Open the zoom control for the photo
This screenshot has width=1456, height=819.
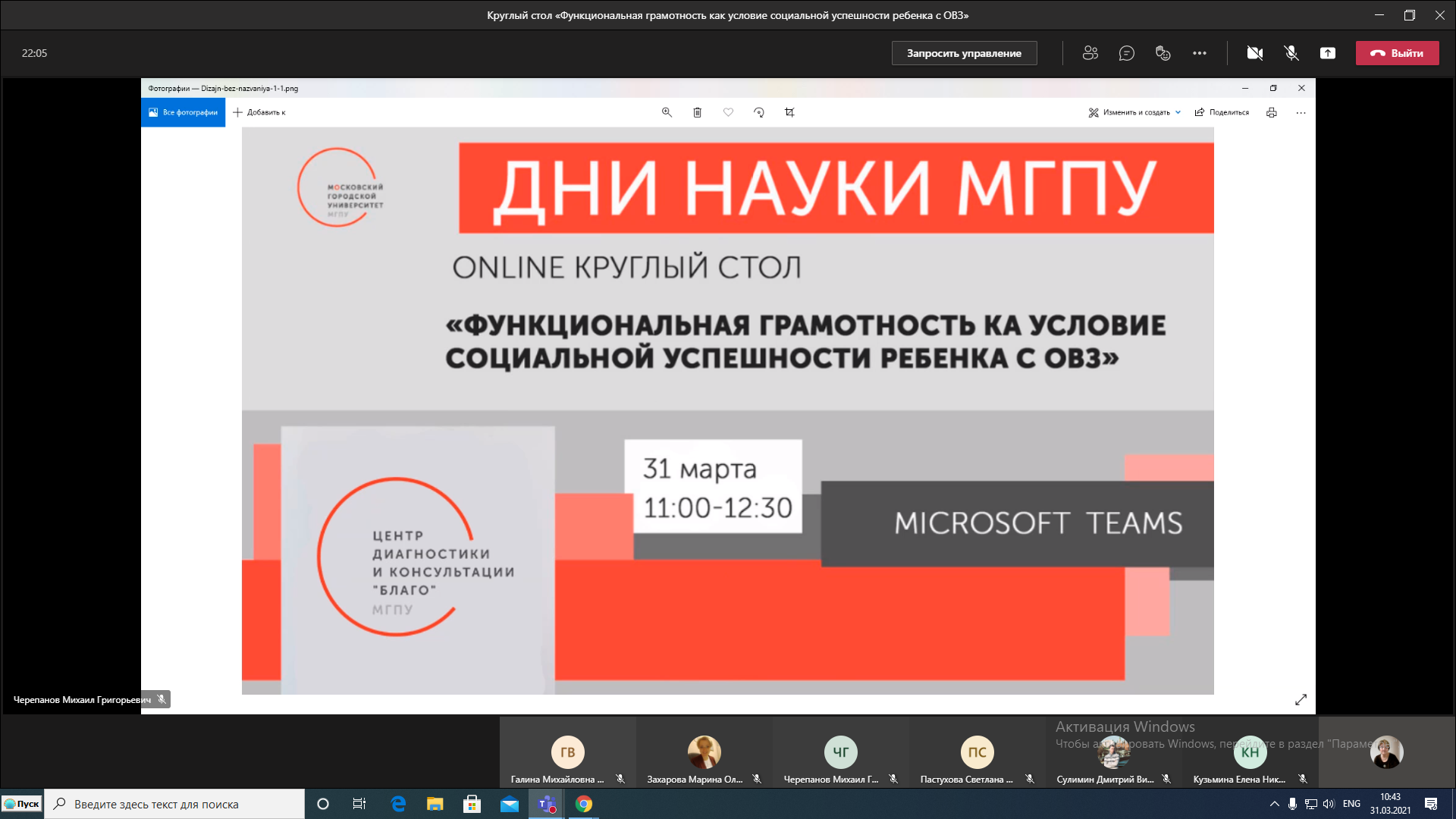(x=667, y=112)
